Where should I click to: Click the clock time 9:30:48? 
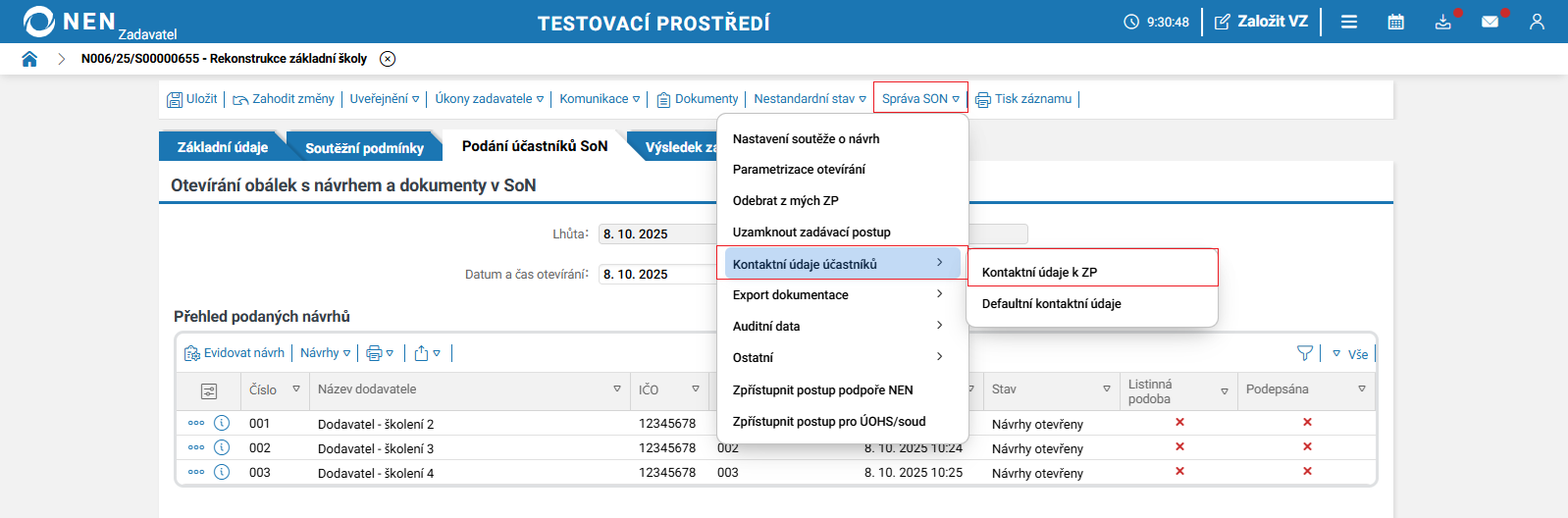(1157, 22)
